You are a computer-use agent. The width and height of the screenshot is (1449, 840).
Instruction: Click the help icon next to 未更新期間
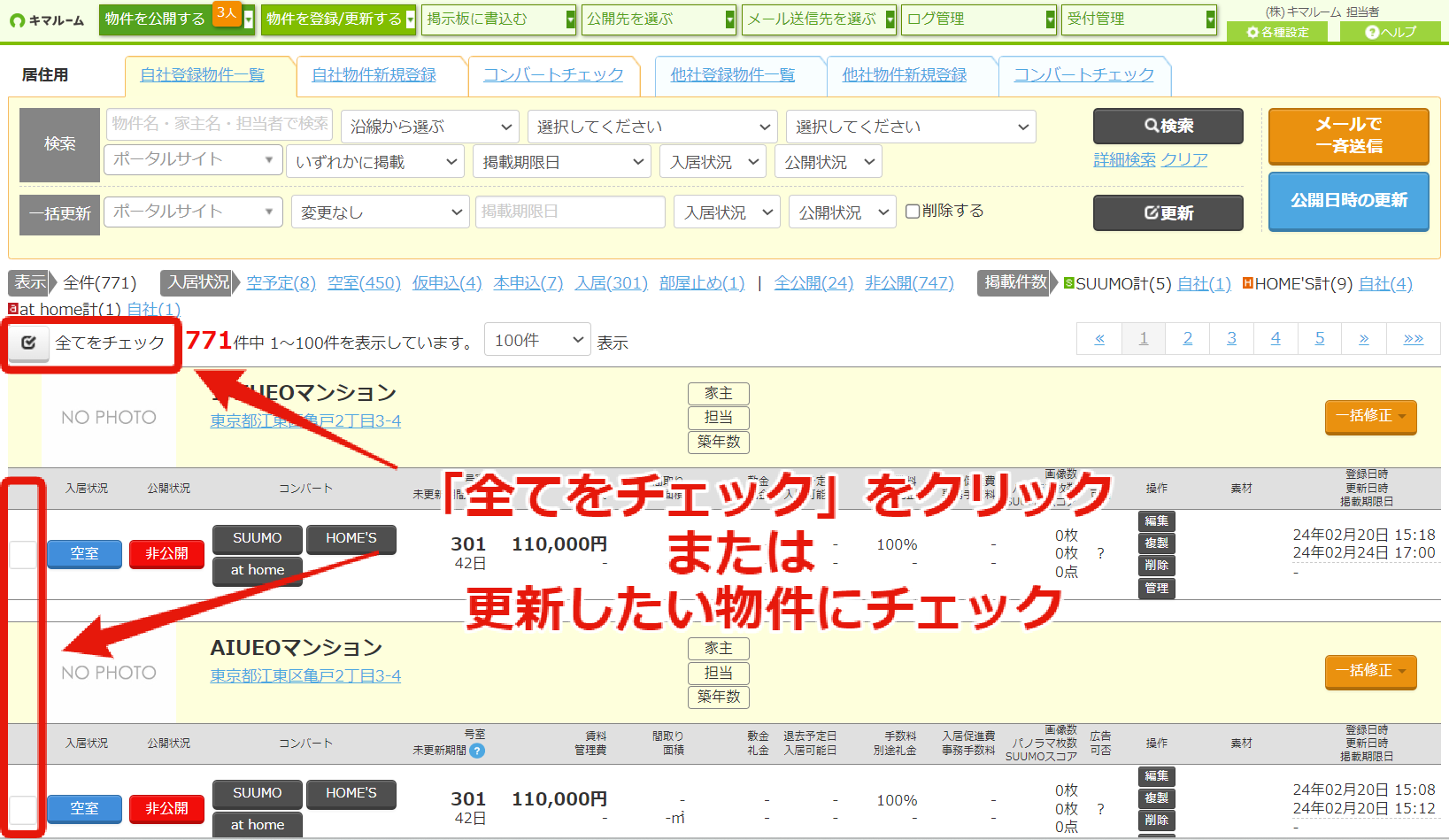tap(477, 751)
